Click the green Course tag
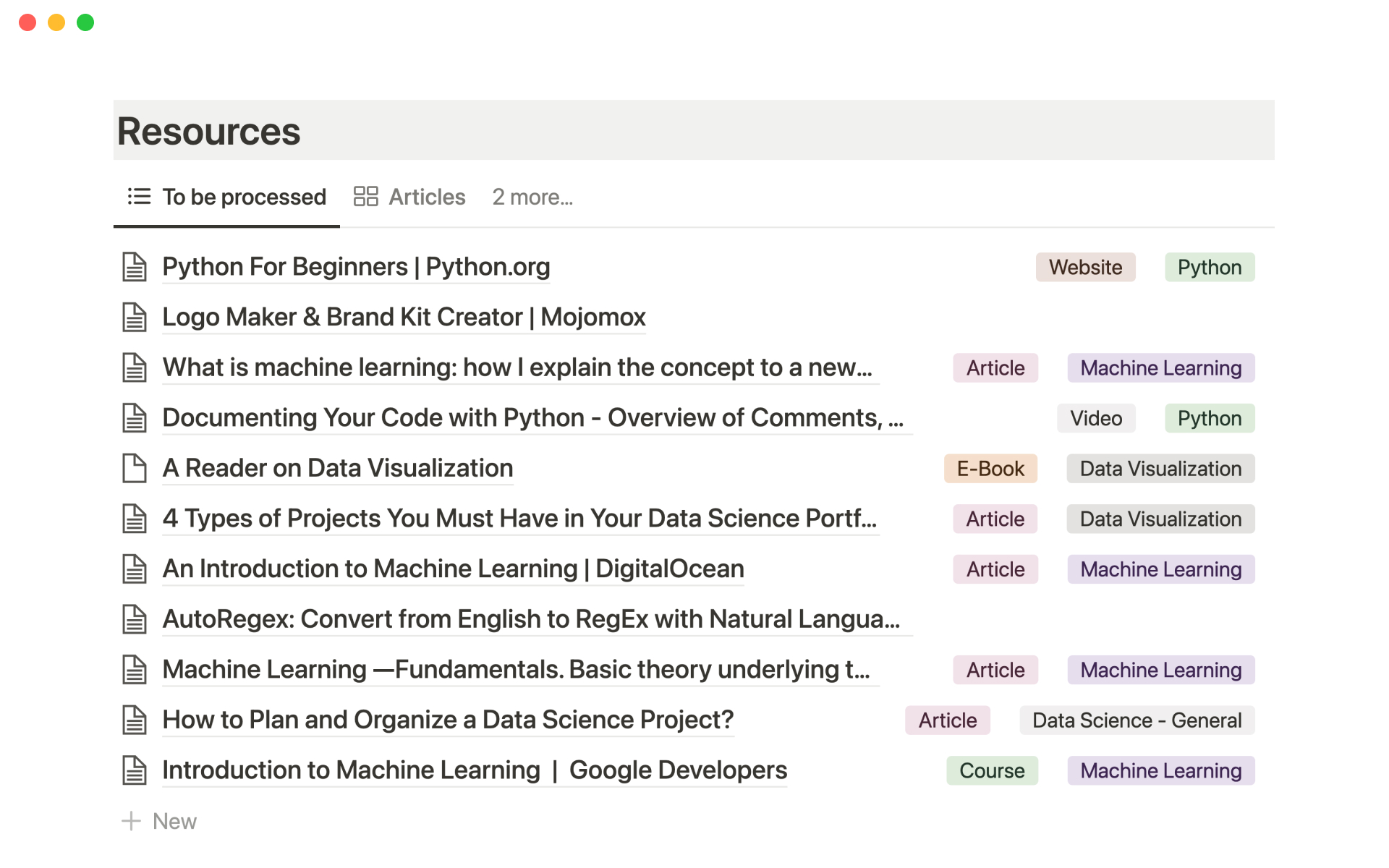This screenshot has height=868, width=1389. coord(991,770)
